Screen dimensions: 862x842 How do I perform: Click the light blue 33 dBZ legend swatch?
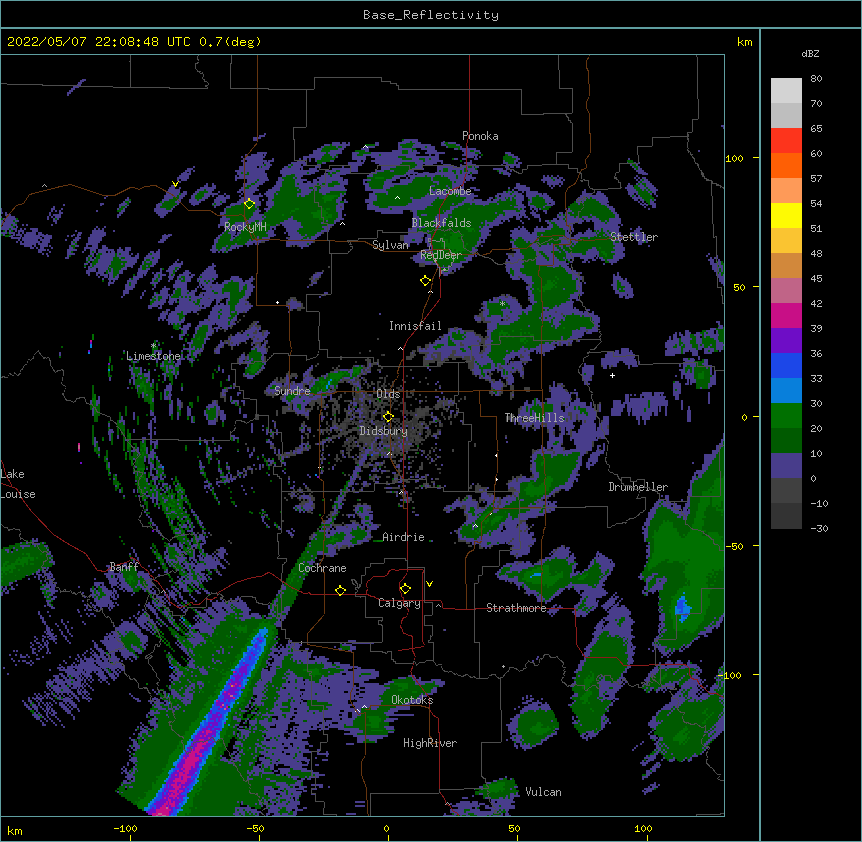[786, 391]
